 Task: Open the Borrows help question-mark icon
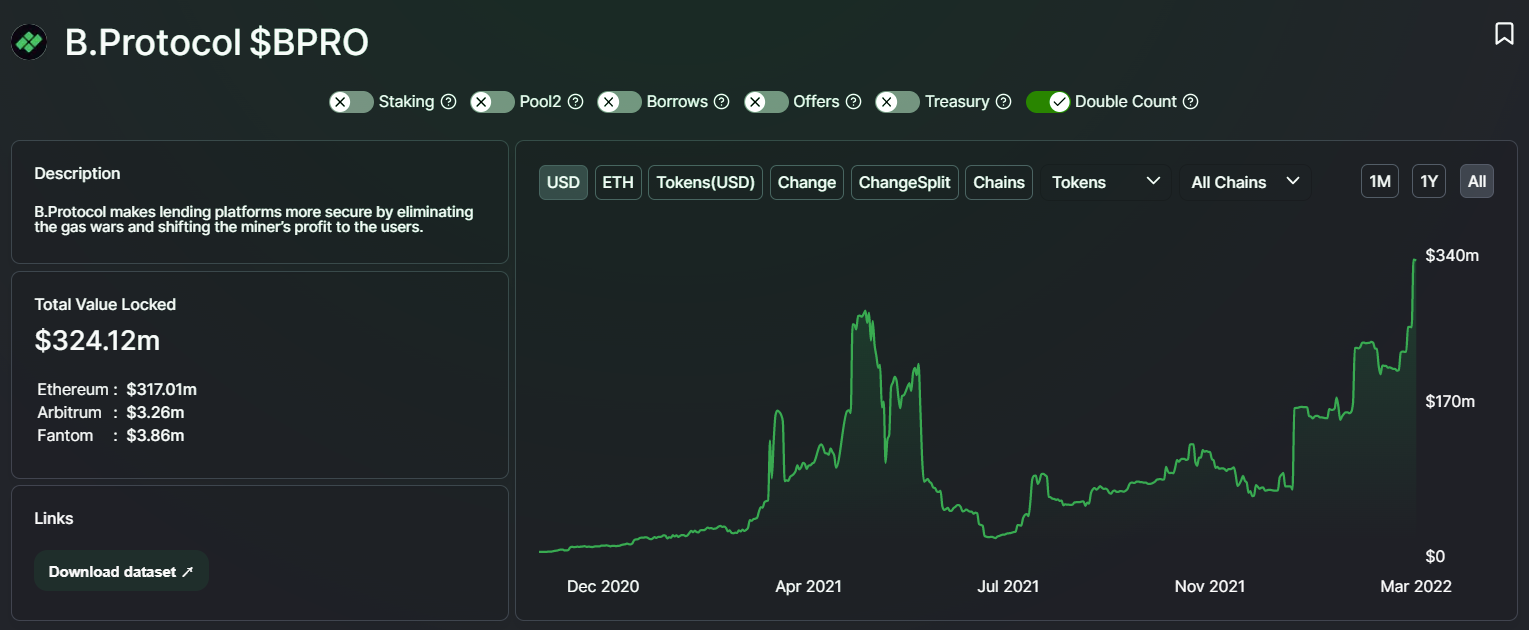tap(722, 102)
